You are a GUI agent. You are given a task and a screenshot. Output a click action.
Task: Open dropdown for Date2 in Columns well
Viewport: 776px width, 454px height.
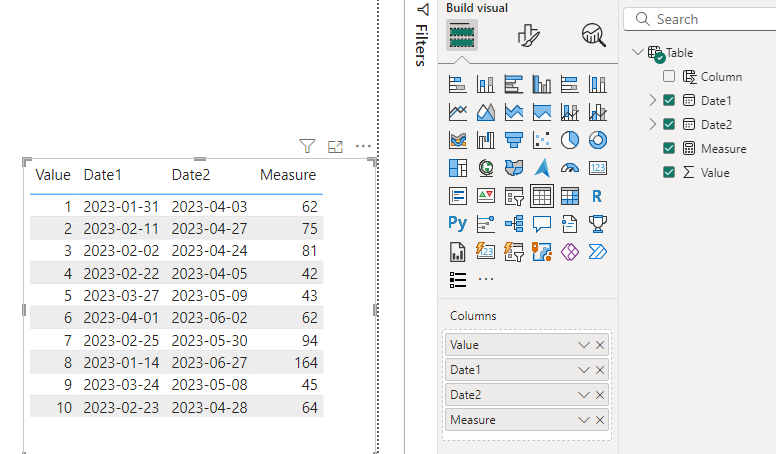pyautogui.click(x=583, y=395)
